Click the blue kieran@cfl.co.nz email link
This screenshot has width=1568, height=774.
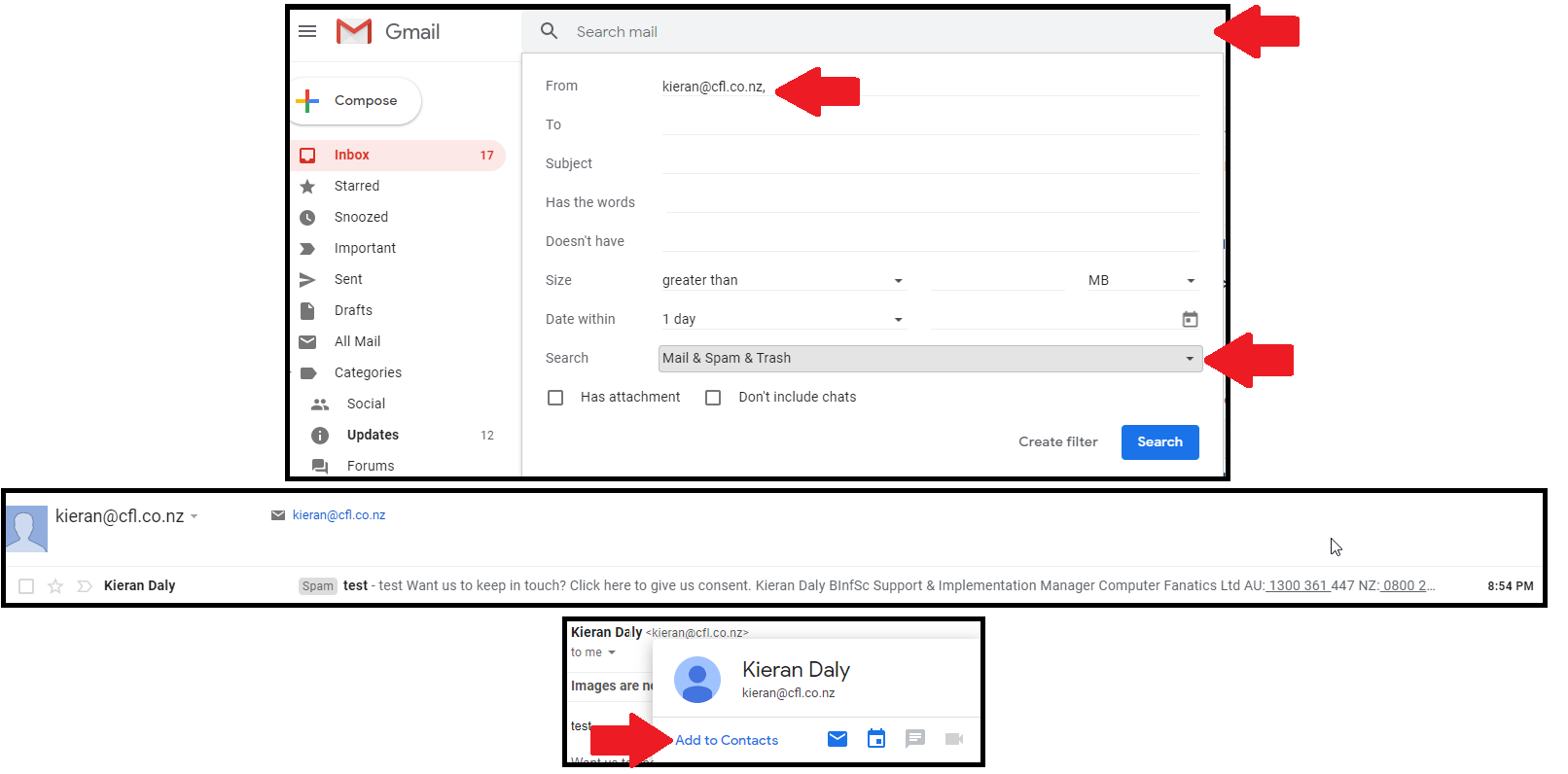pos(339,514)
